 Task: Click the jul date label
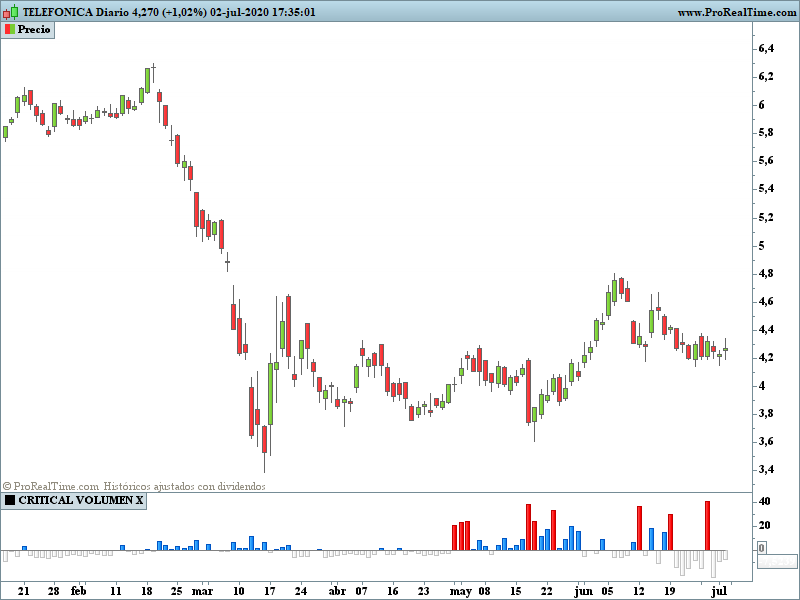click(x=719, y=591)
